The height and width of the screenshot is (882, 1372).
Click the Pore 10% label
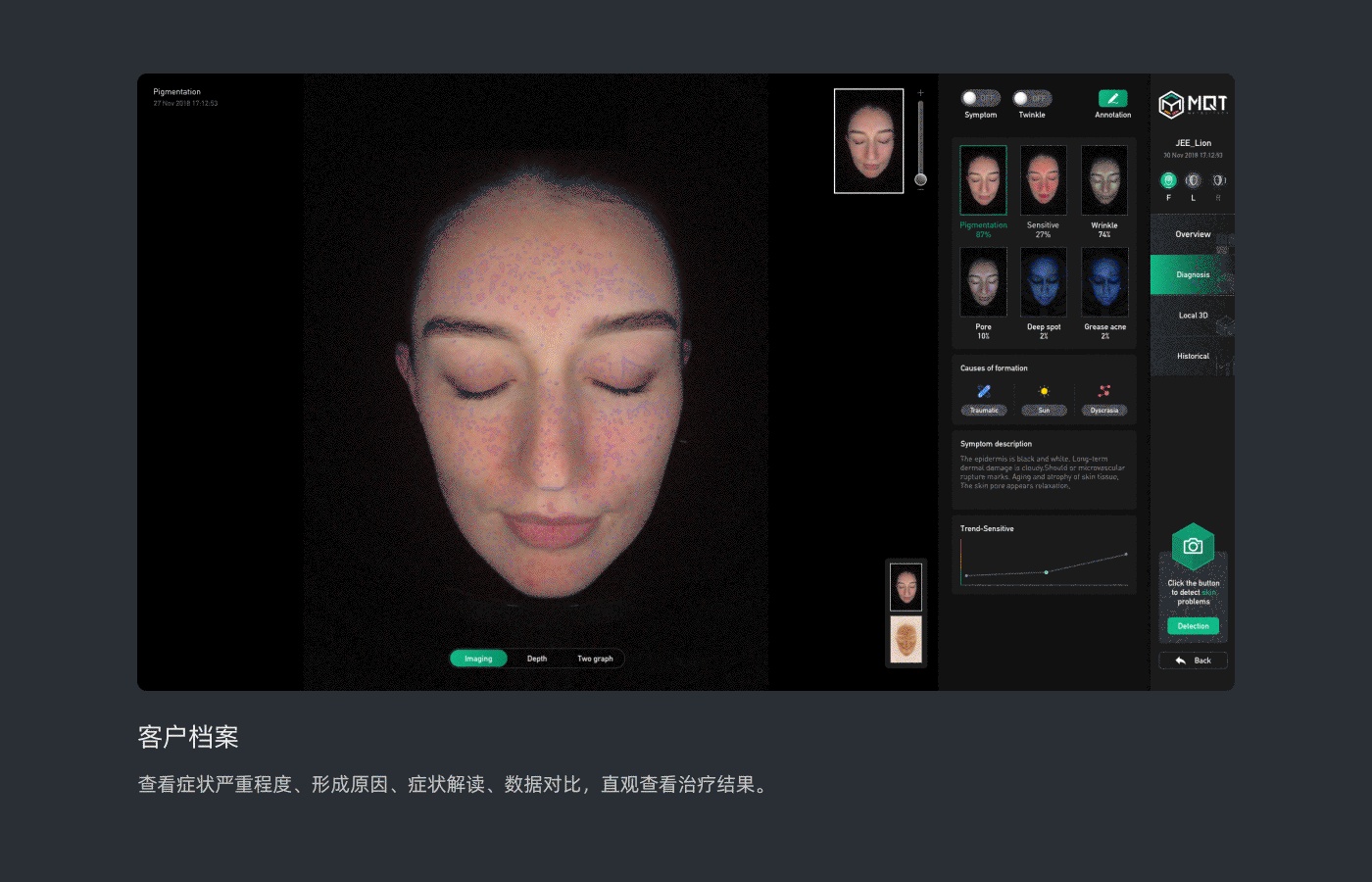pyautogui.click(x=983, y=331)
